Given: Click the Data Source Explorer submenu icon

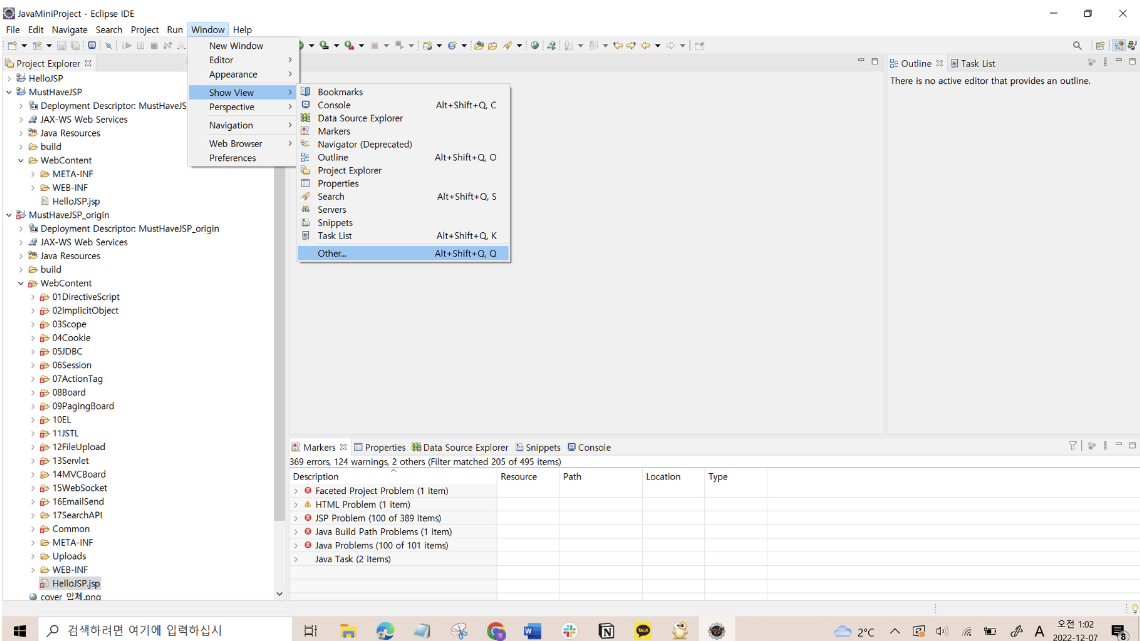Looking at the screenshot, I should 305,118.
